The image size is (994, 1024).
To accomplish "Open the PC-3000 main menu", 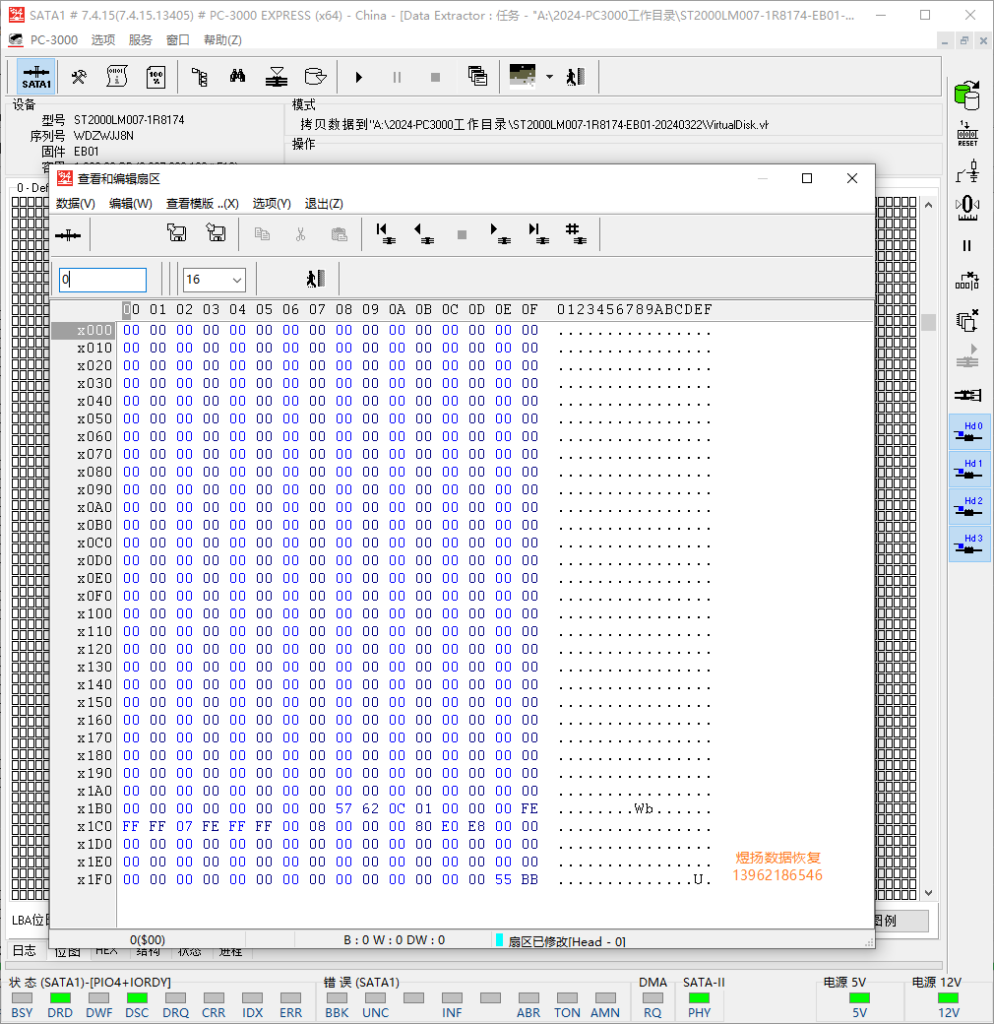I will (54, 40).
